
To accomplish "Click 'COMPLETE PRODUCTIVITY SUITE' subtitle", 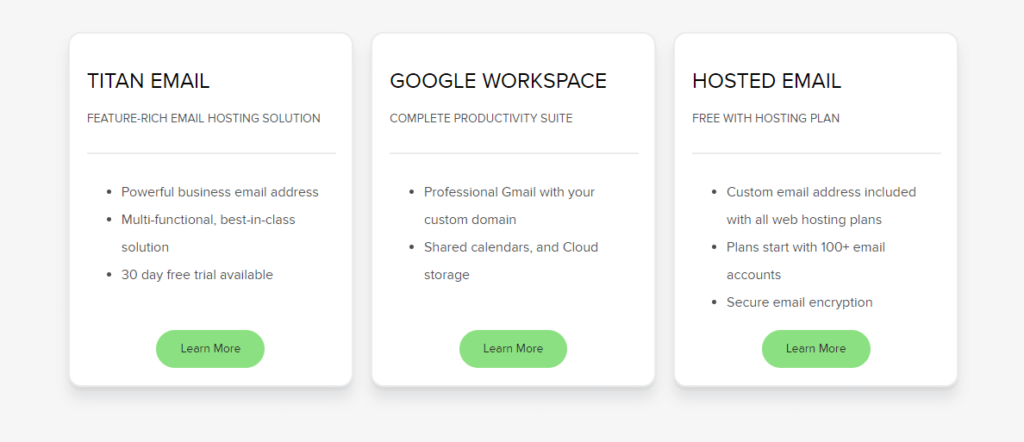I will tap(481, 118).
